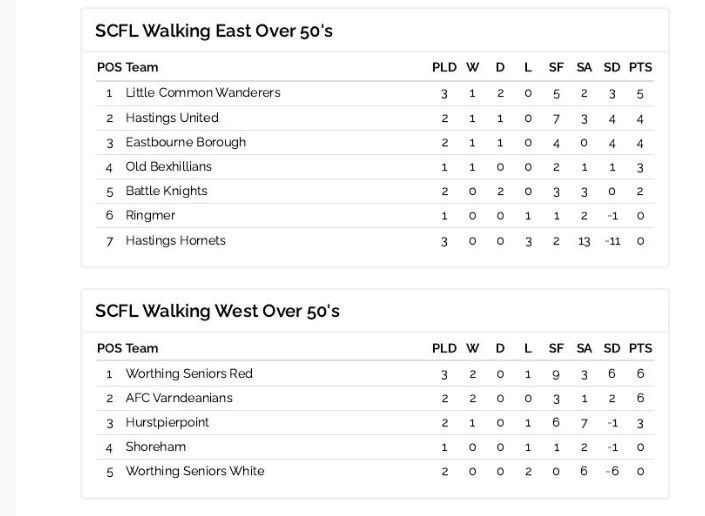Open Shoreham team link

(156, 447)
